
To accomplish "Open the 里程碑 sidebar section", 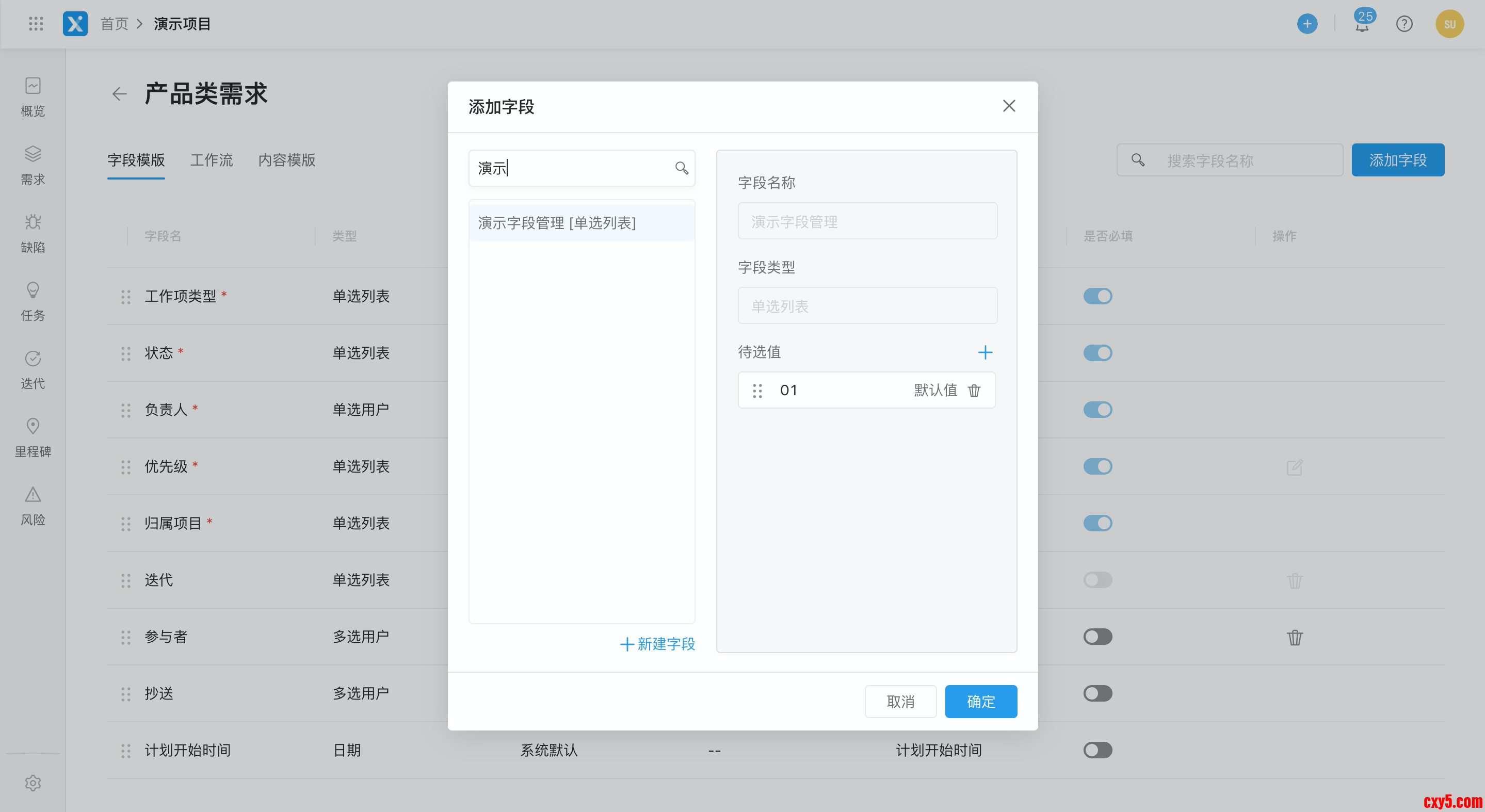I will pos(33,437).
